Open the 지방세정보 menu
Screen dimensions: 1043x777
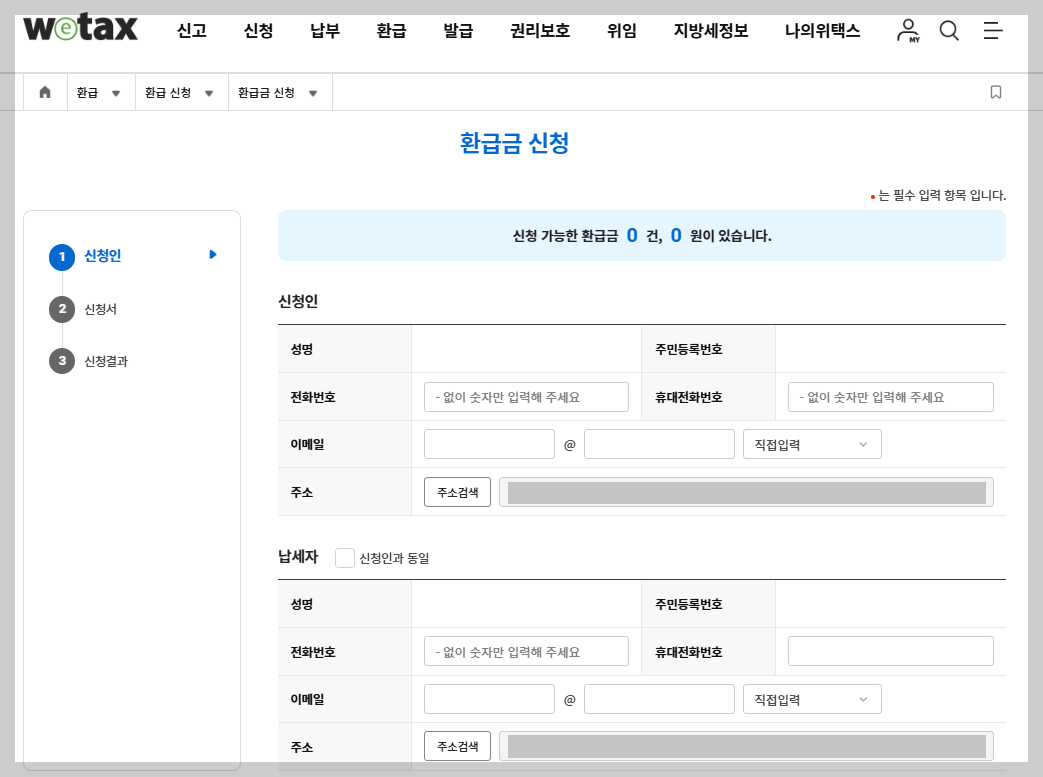pyautogui.click(x=710, y=31)
